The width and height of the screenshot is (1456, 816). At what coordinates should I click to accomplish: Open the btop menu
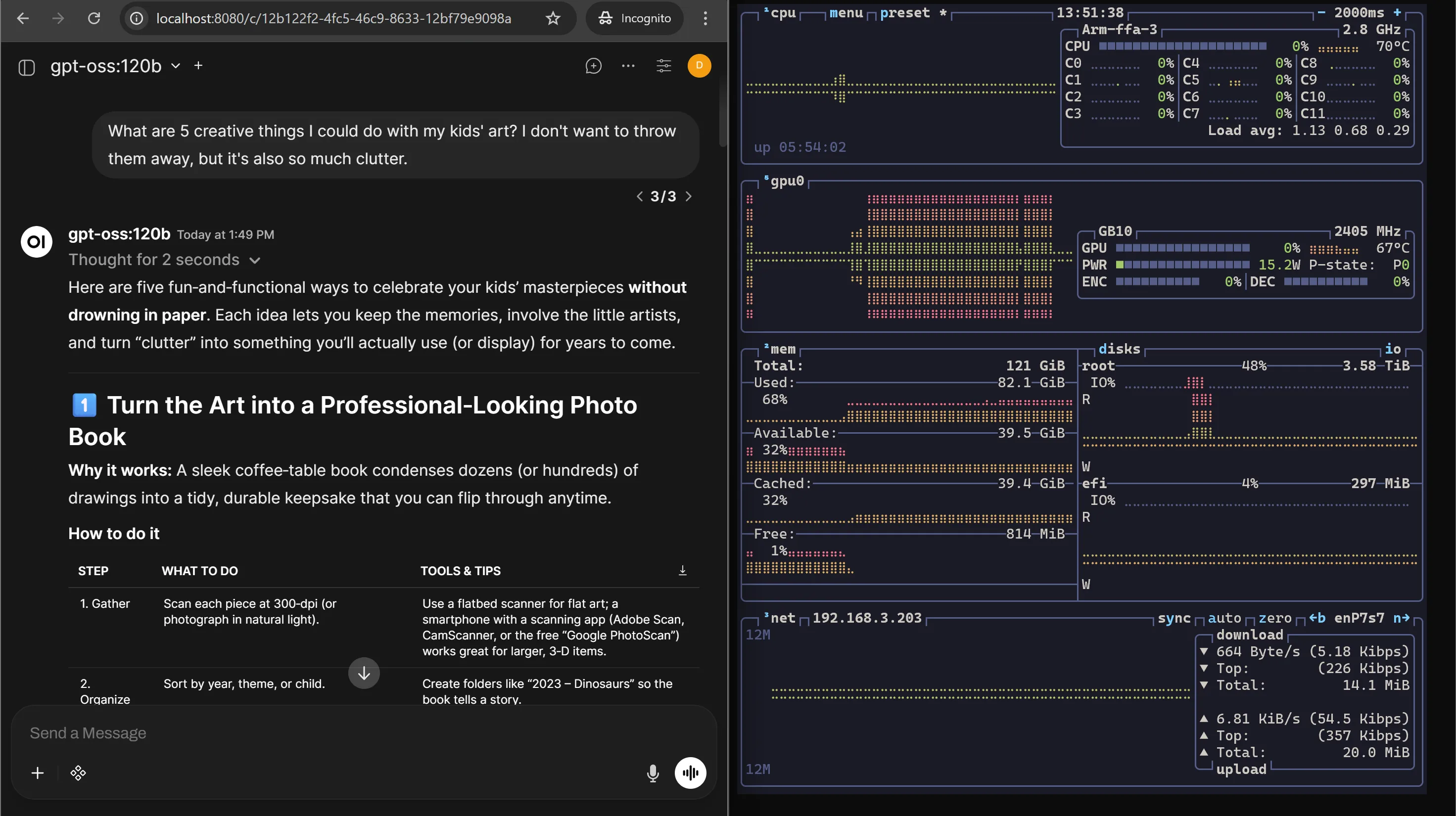(846, 13)
